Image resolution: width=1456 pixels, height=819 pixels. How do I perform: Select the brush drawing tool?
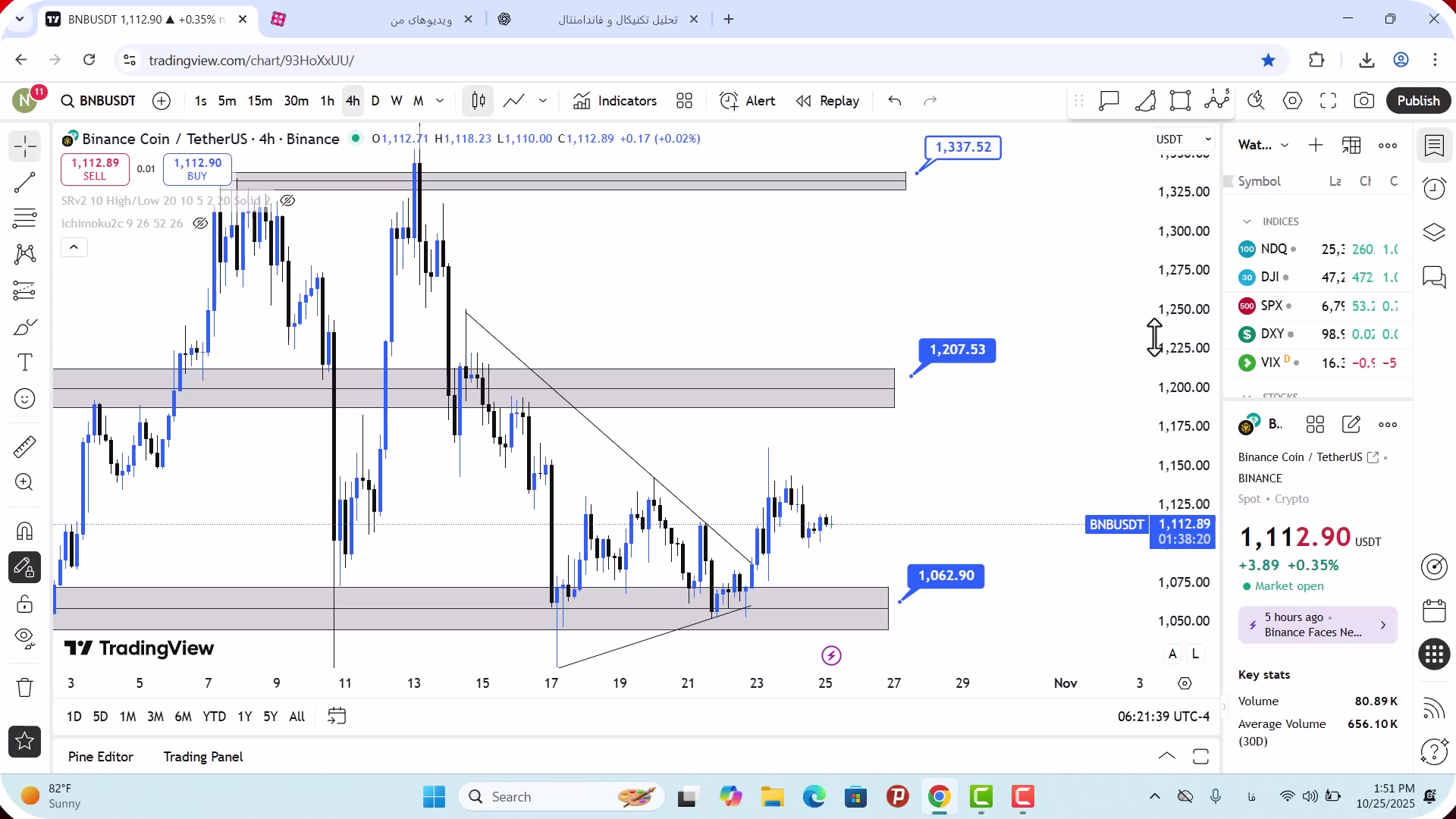click(24, 327)
